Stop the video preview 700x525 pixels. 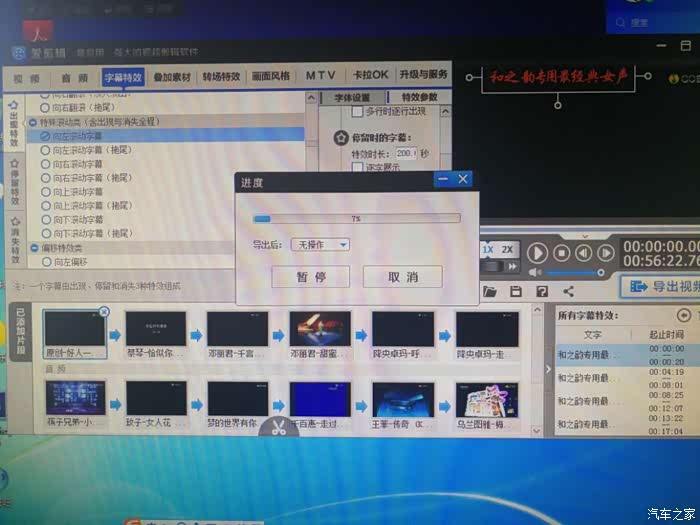point(561,253)
